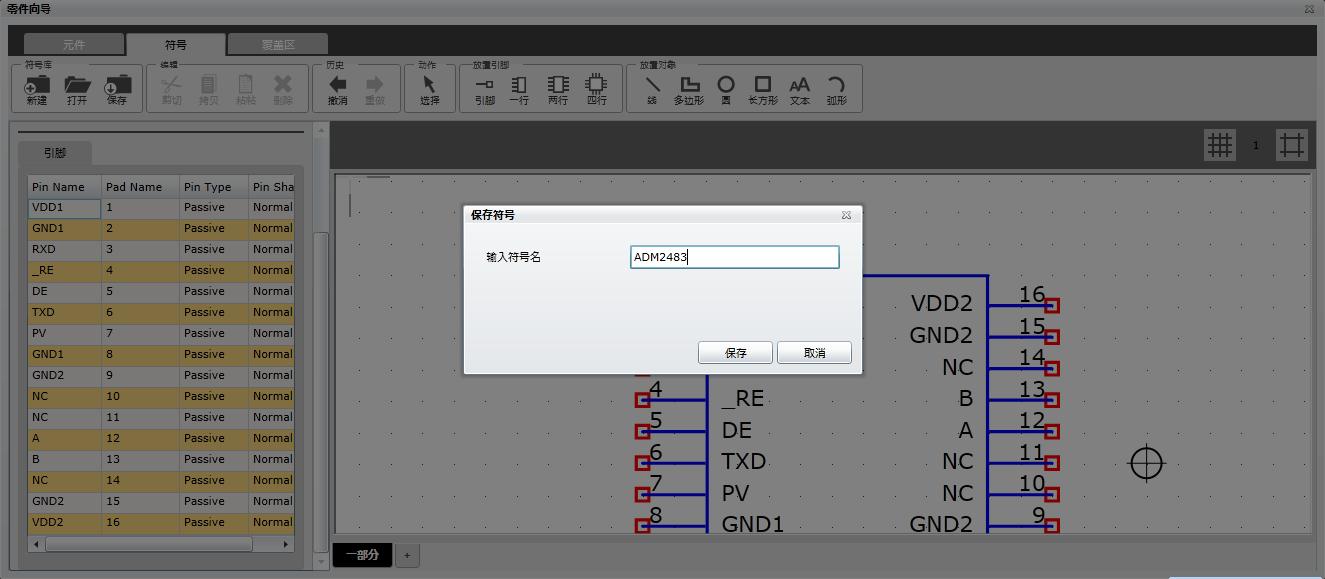Viewport: 1325px width, 579px height.
Task: Click the crosshair origin marker on canvas
Action: tap(1146, 463)
